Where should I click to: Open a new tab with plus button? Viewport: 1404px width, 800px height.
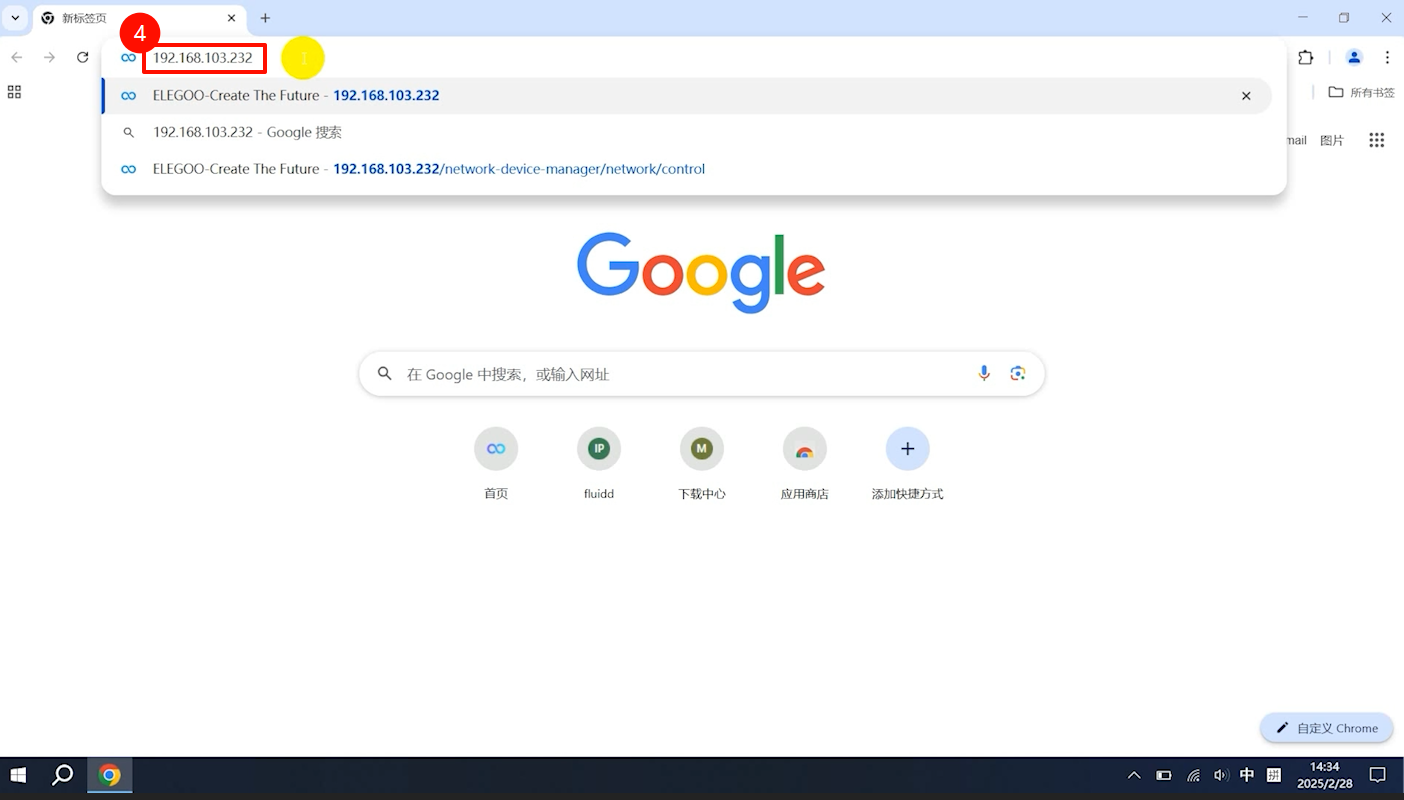pos(265,18)
